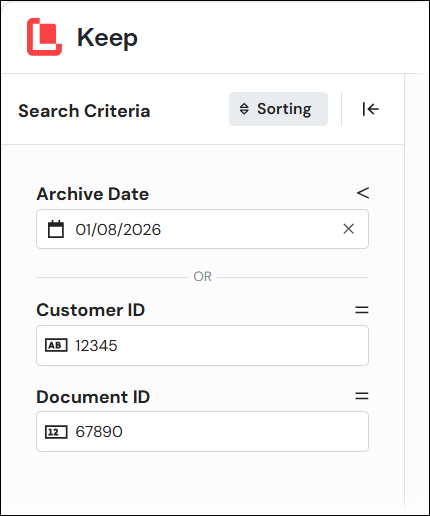Open the Archive Date calendar picker
Viewport: 430px width, 516px height.
tap(56, 229)
